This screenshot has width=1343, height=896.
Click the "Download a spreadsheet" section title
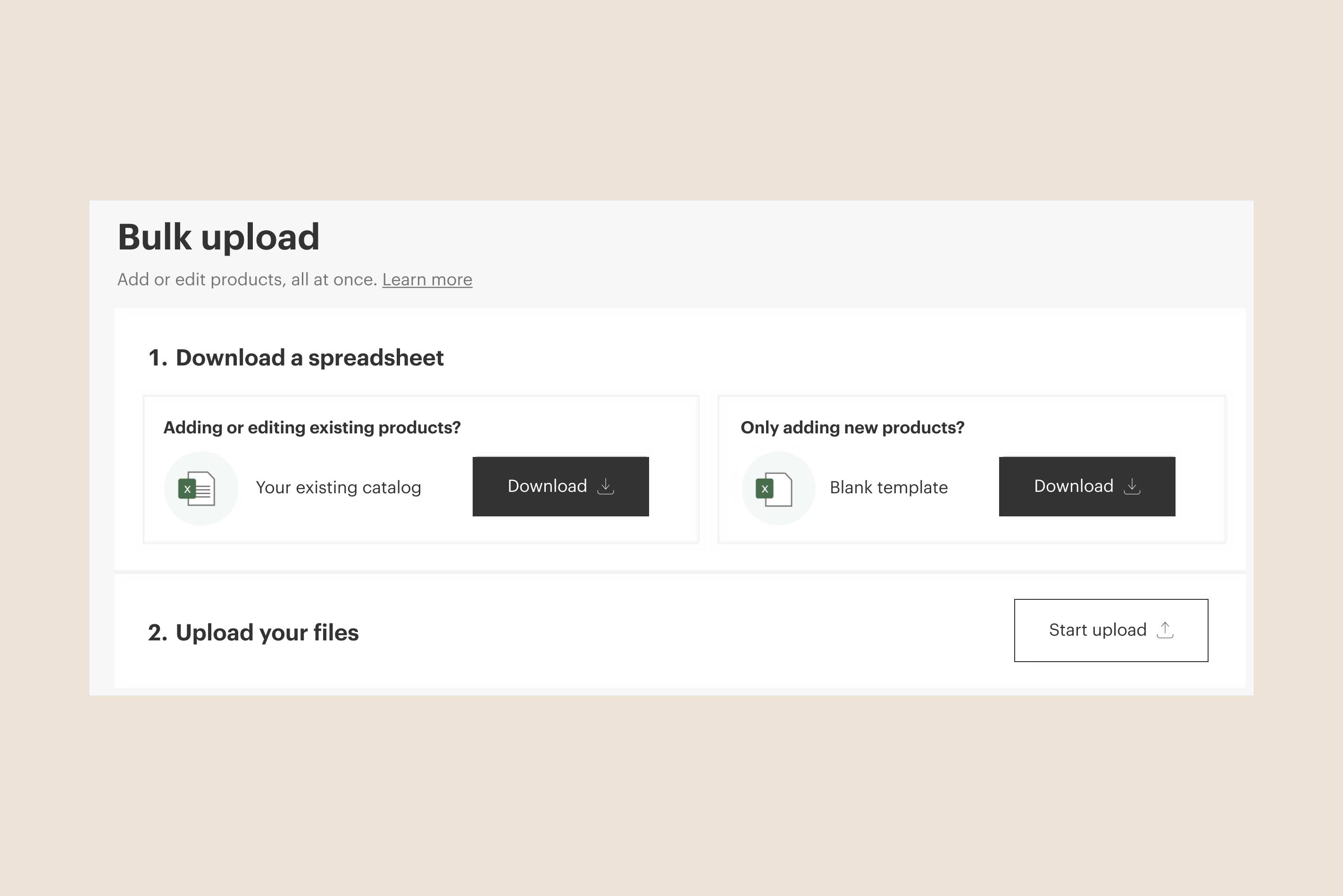(x=309, y=358)
